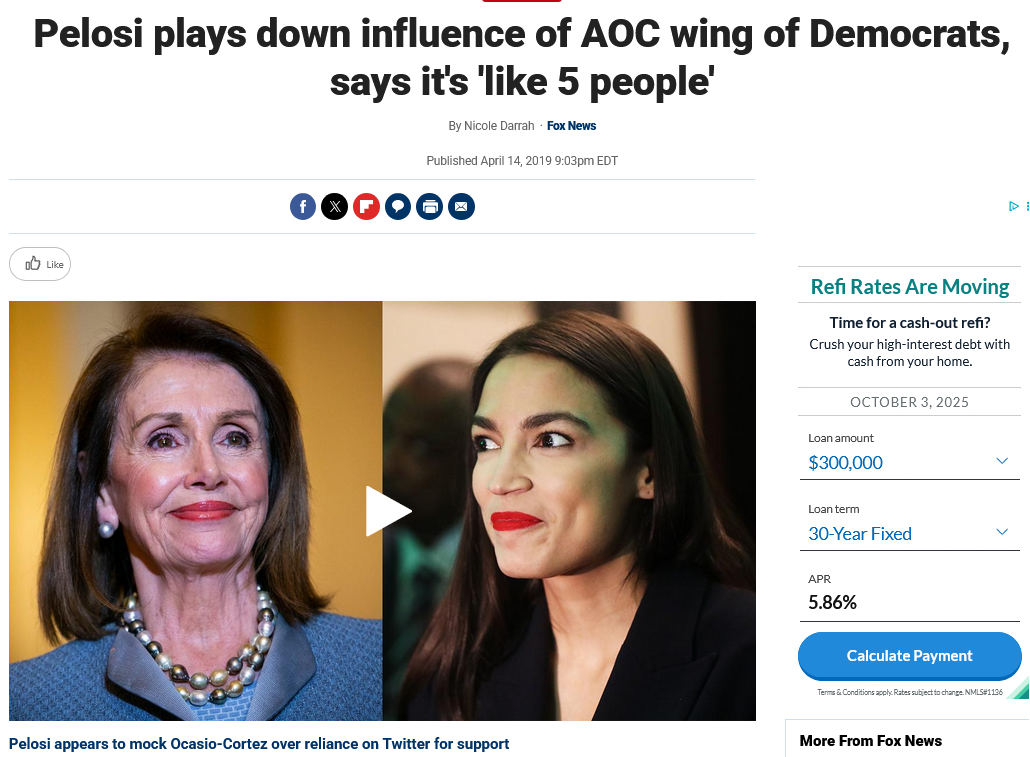Open the Loan term 30-Year Fixed dropdown
This screenshot has height=757, width=1030.
(x=1002, y=532)
